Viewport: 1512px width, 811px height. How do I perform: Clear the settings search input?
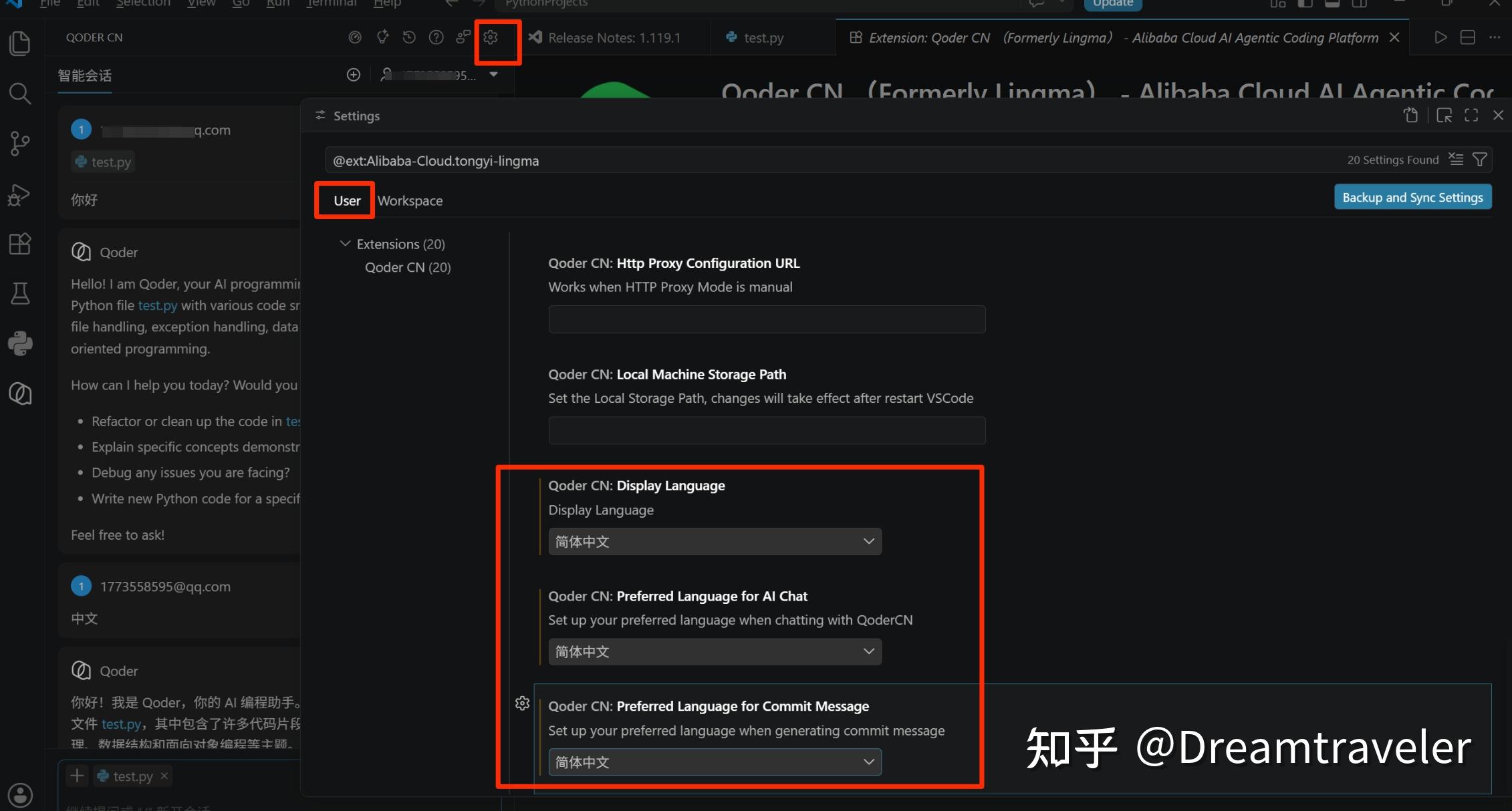click(x=1456, y=160)
